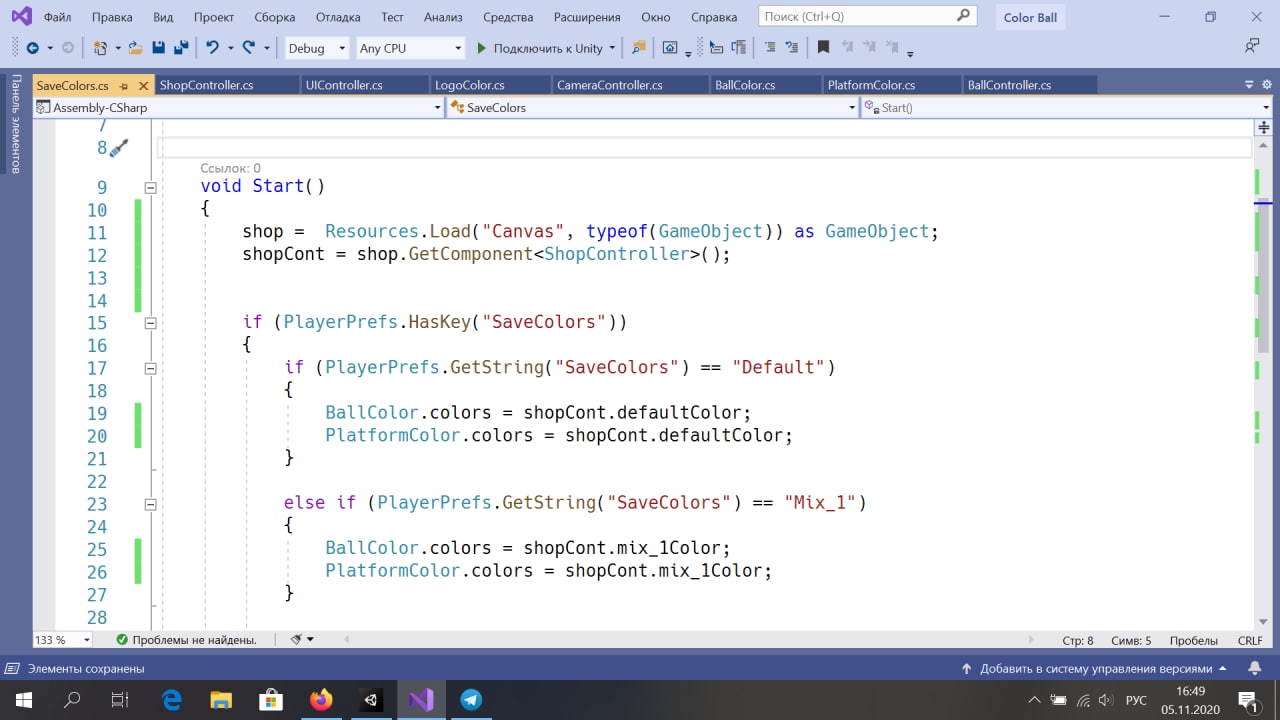The image size is (1280, 720).
Task: Click the Пробелы indentation indicator
Action: tap(1193, 640)
